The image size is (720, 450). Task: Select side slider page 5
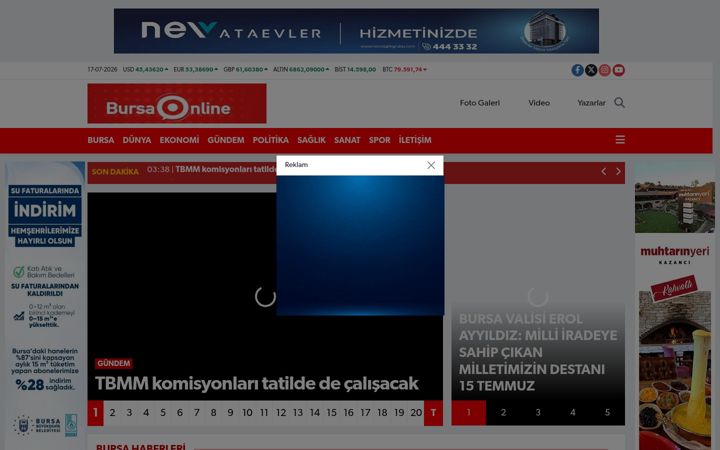(x=607, y=413)
